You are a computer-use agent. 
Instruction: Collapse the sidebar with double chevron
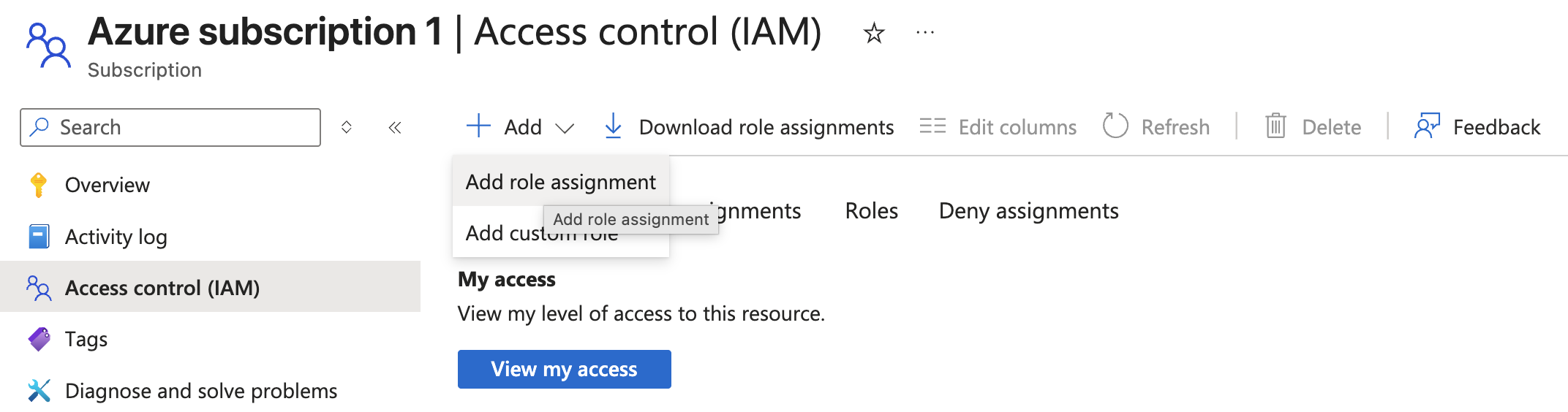[395, 128]
